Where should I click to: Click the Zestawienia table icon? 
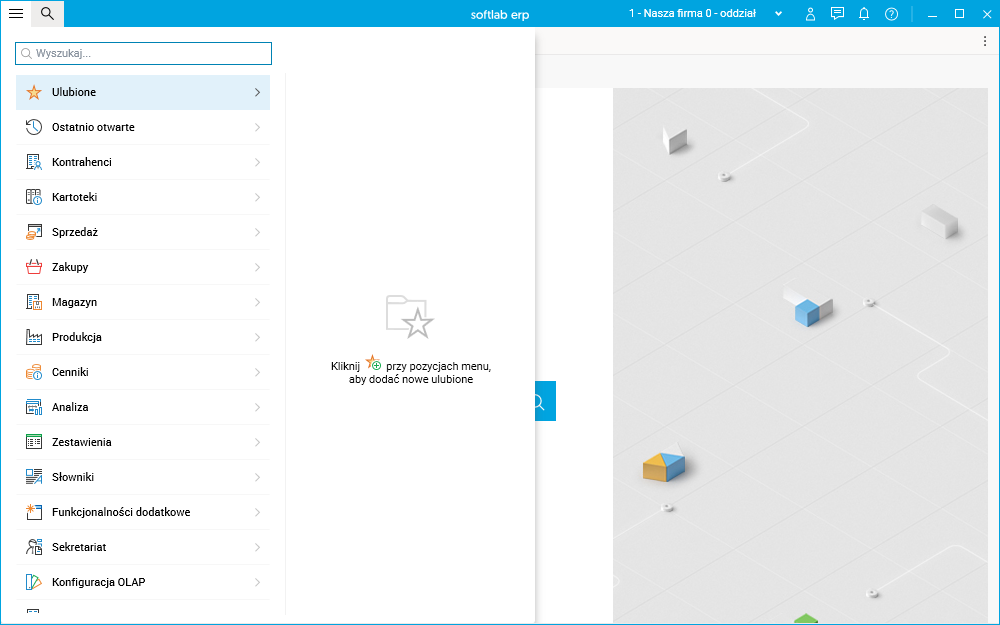tap(34, 442)
